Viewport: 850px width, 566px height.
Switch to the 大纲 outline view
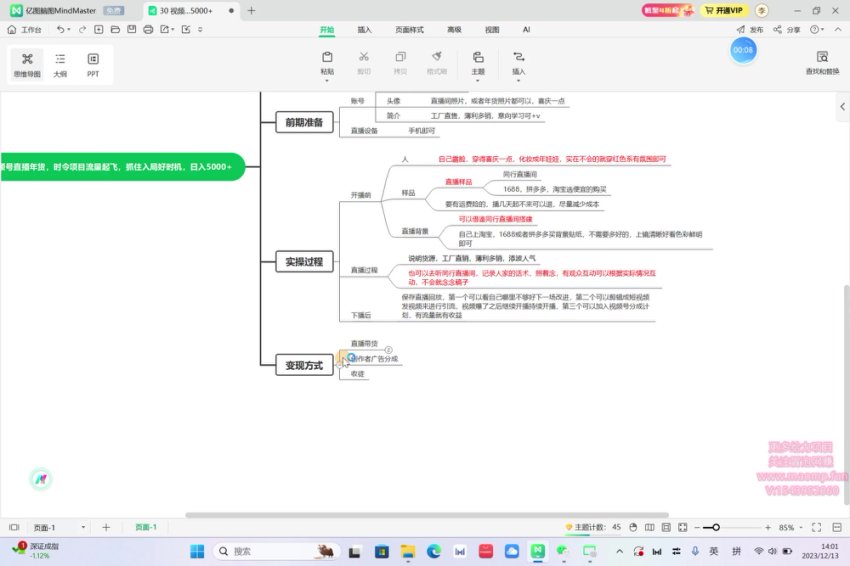(61, 64)
